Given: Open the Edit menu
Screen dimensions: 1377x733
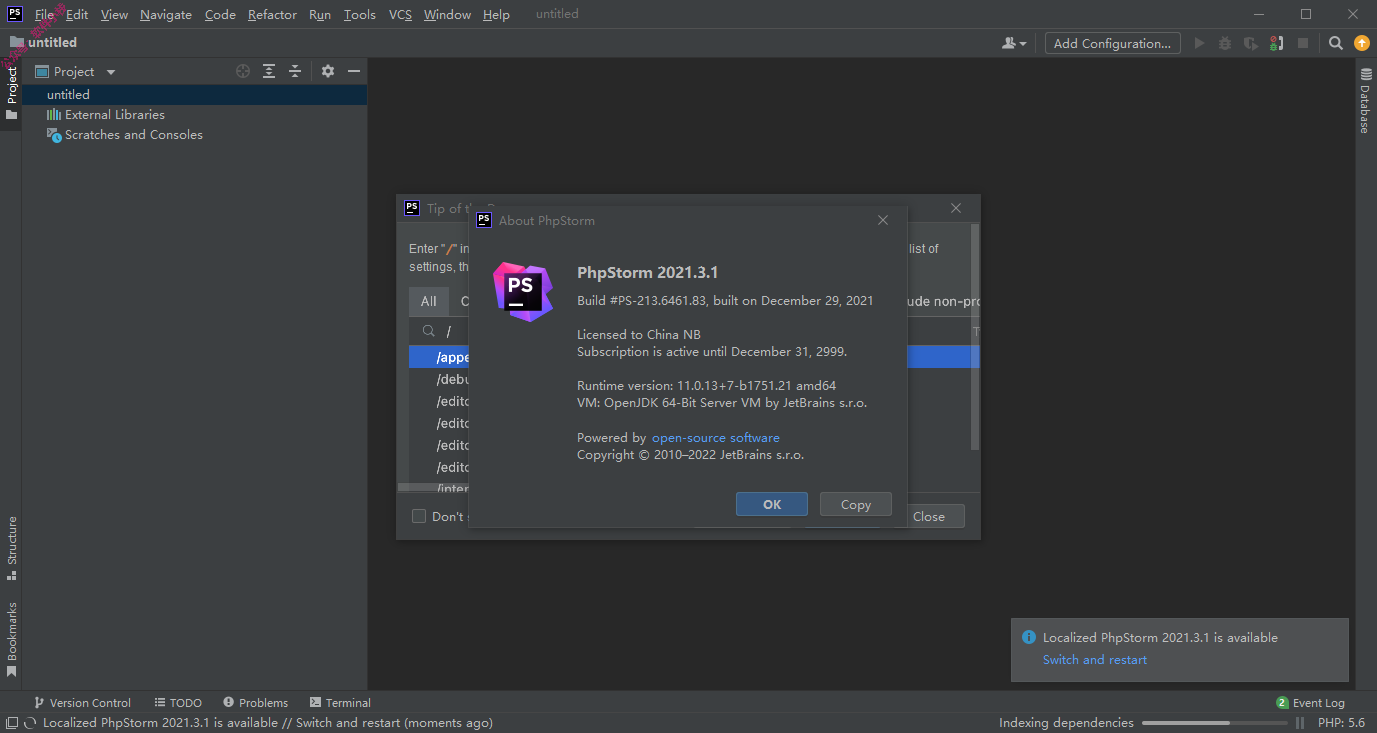Looking at the screenshot, I should [77, 14].
